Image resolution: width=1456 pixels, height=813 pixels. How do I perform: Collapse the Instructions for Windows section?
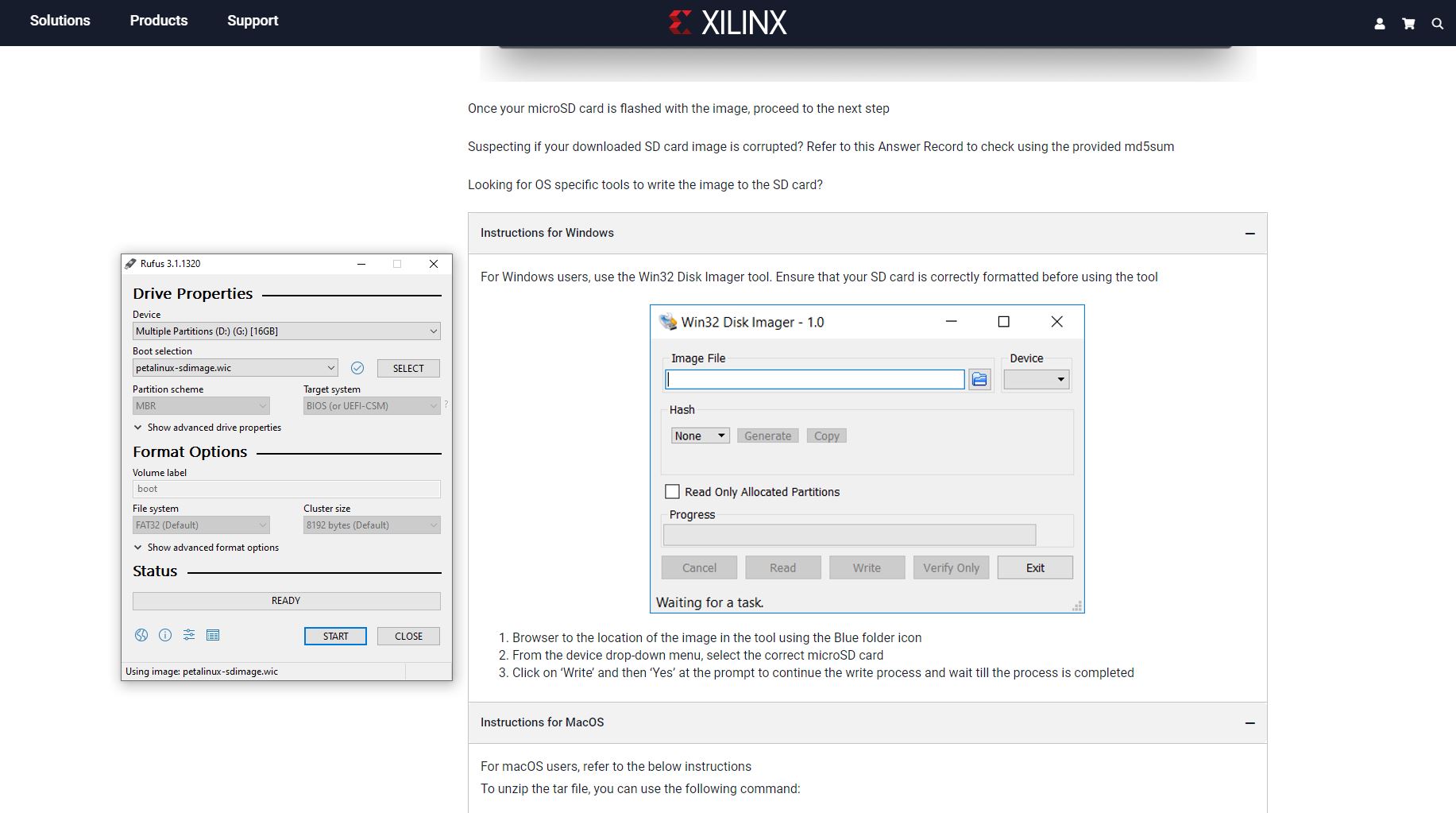click(x=1249, y=234)
